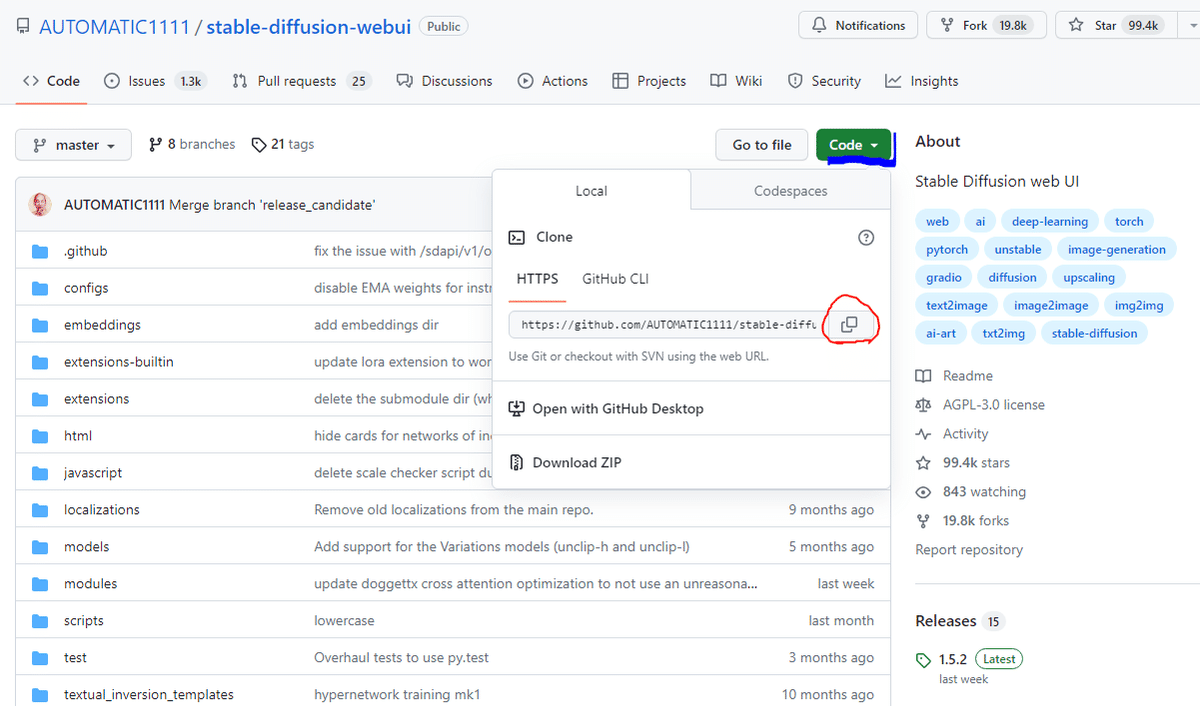1200x706 pixels.
Task: Click the stable-diffusion topic tag
Action: [x=1095, y=333]
